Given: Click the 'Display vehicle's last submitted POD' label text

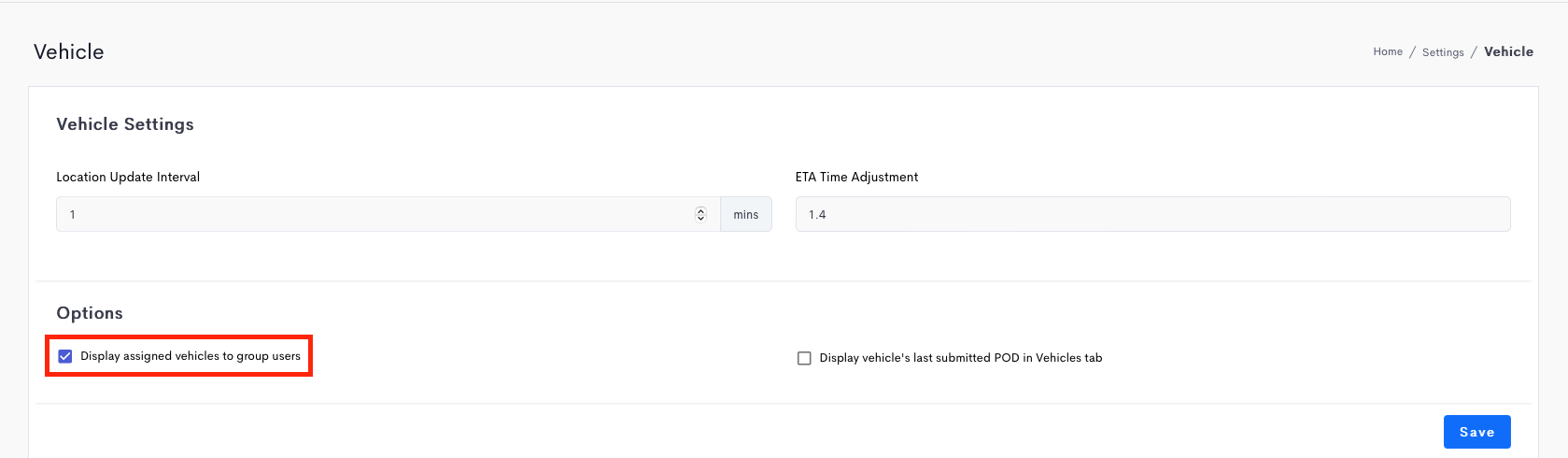Looking at the screenshot, I should [961, 358].
